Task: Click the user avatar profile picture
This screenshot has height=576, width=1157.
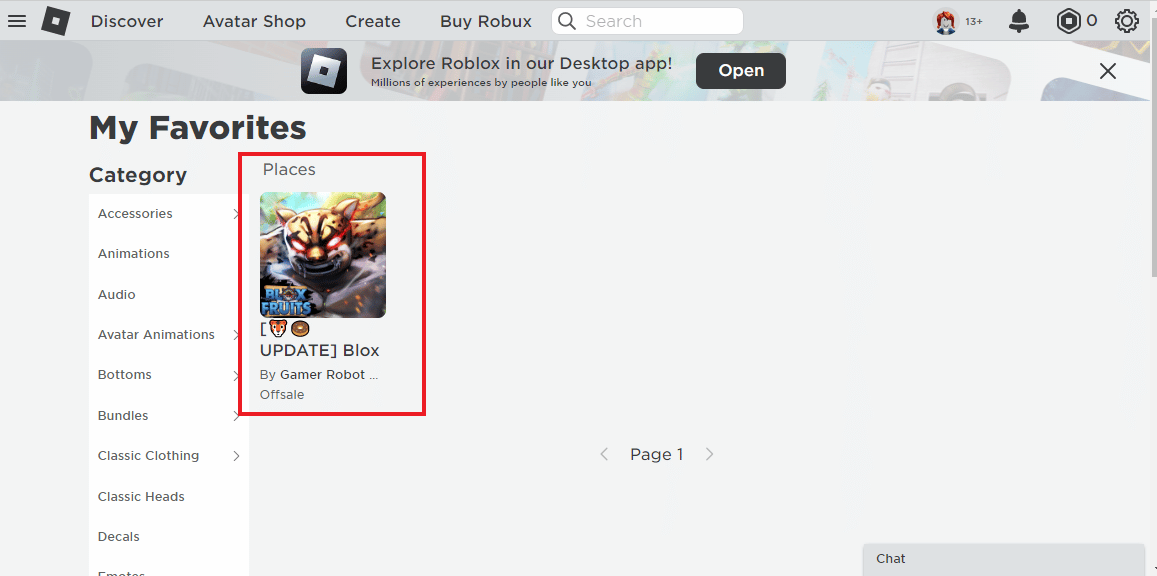Action: click(x=946, y=21)
